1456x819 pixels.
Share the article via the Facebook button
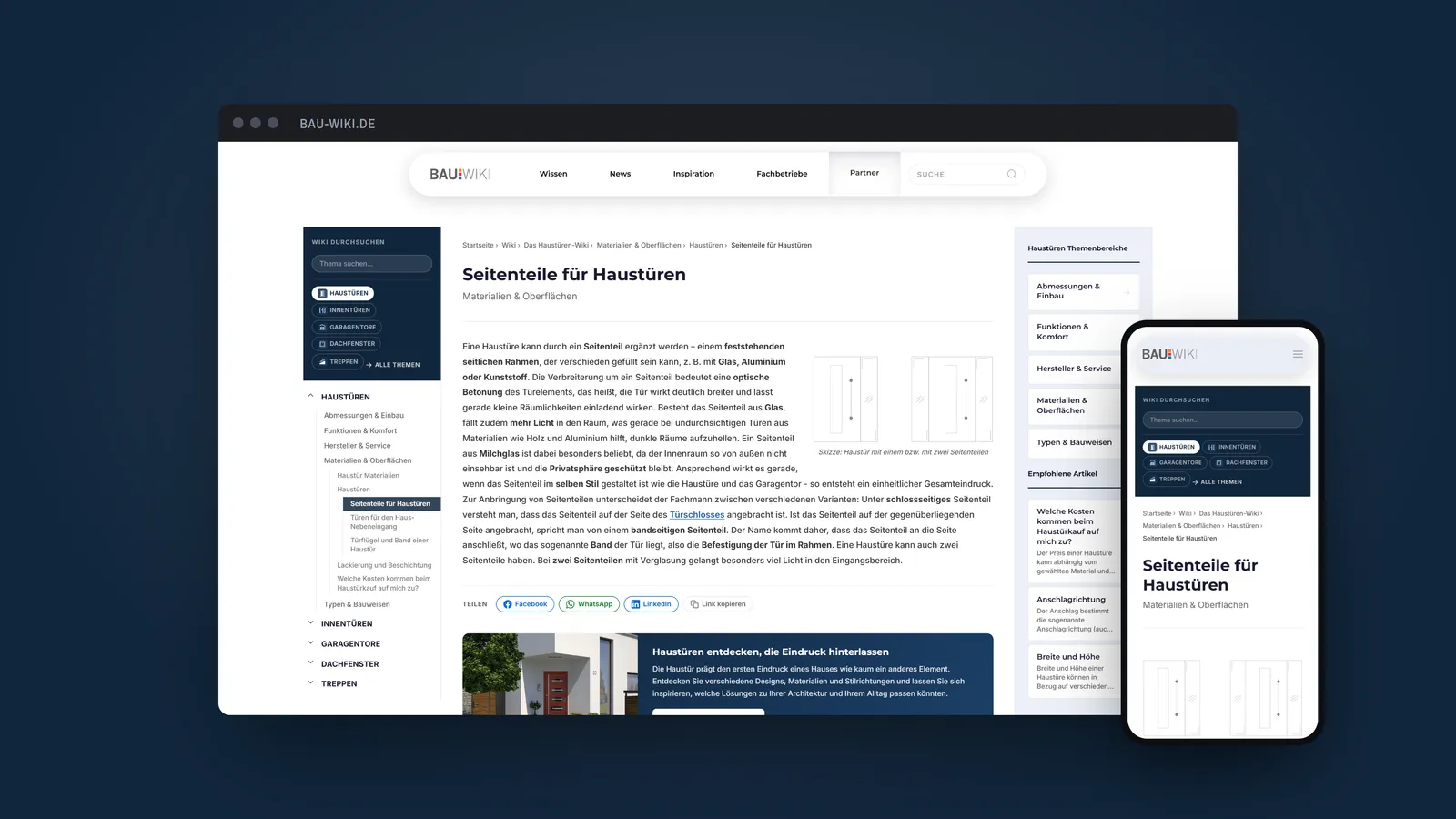click(525, 604)
